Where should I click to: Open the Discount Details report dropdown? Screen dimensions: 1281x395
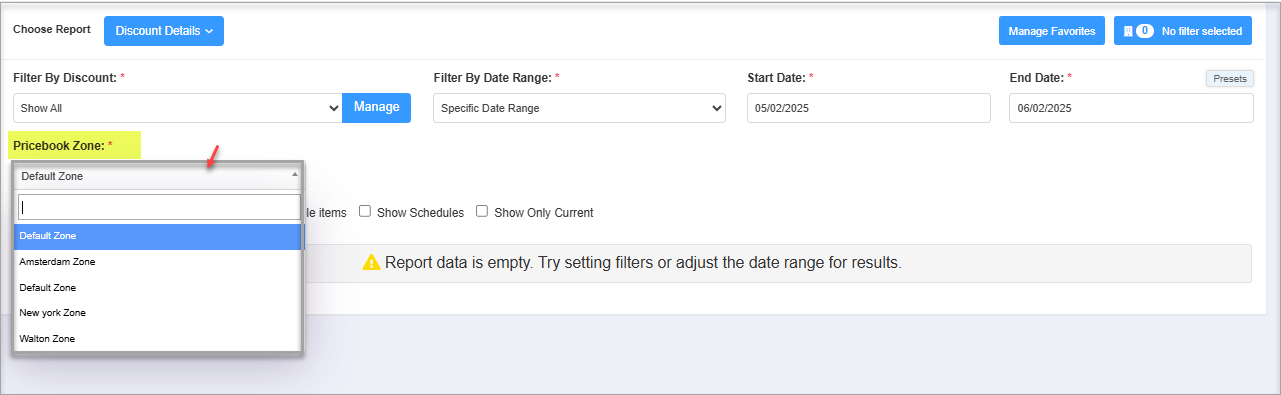(164, 31)
